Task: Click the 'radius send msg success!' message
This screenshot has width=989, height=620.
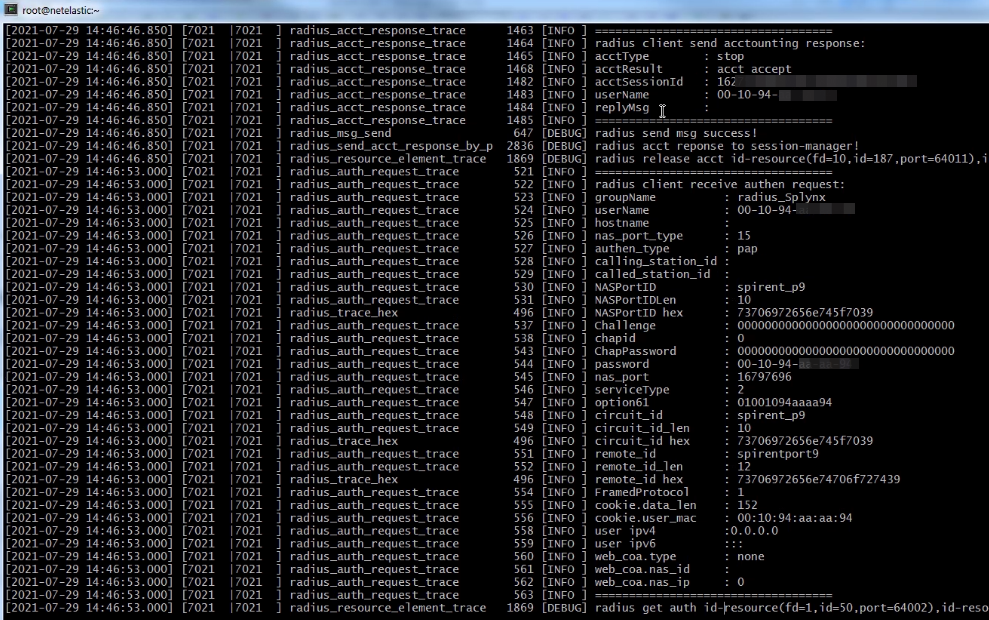Action: (676, 133)
